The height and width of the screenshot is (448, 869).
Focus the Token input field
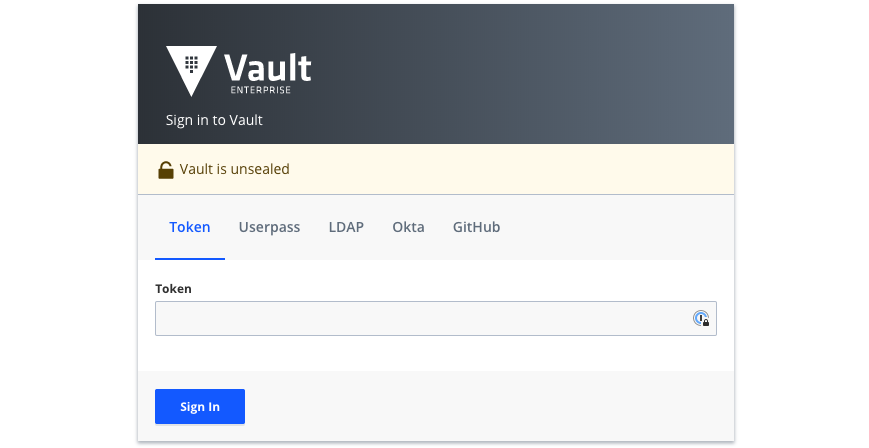coord(420,319)
